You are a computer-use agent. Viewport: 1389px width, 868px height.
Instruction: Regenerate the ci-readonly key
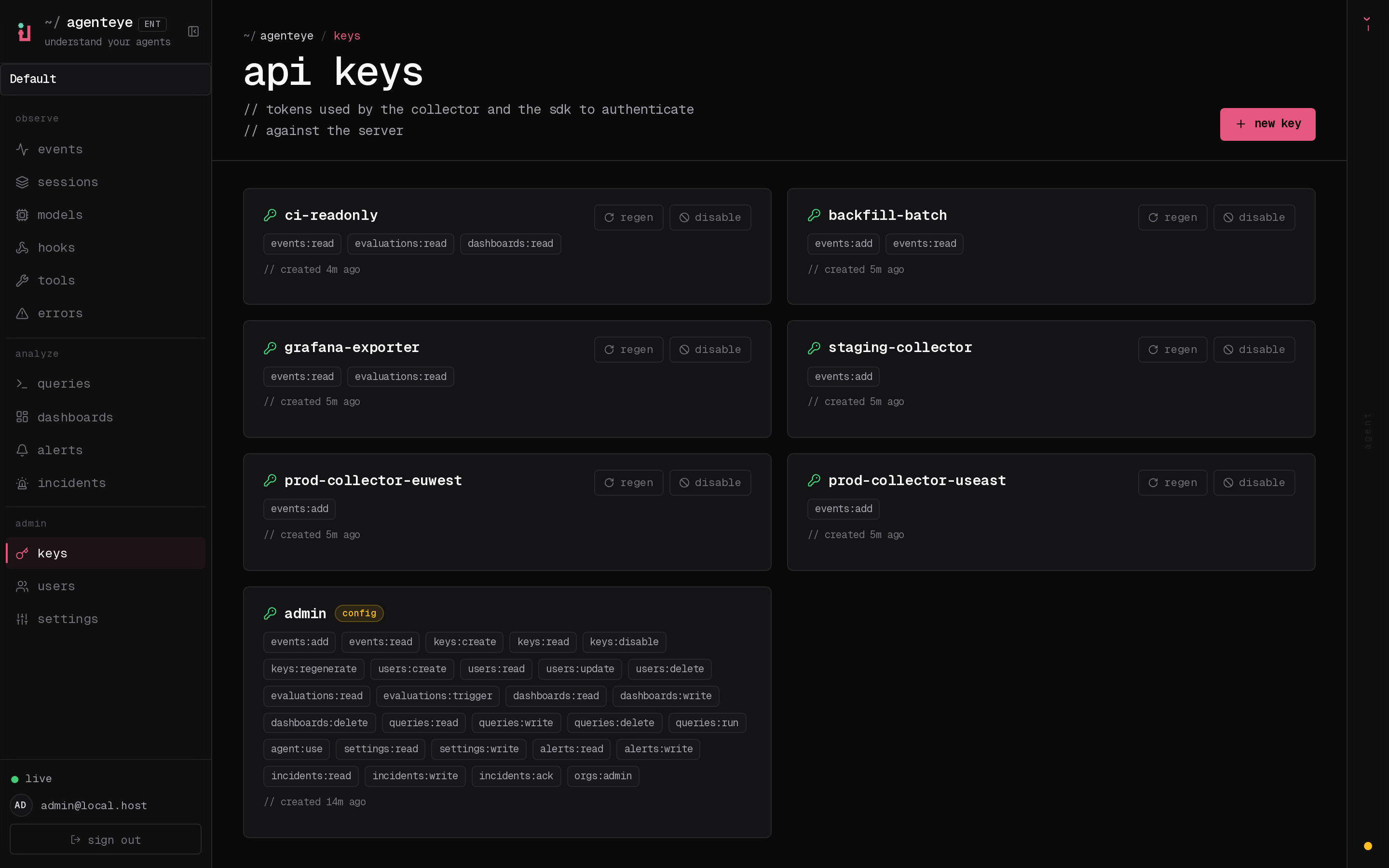(x=628, y=217)
